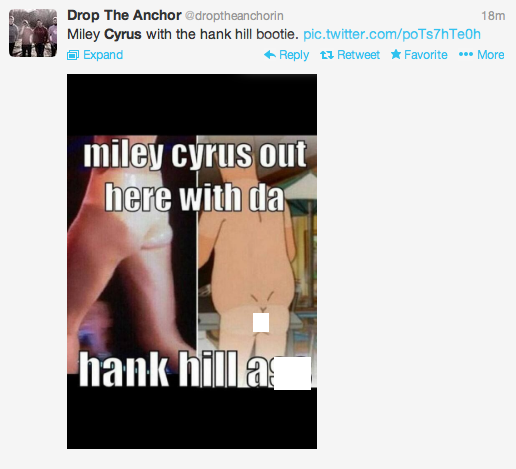
Task: Click the Expand text label
Action: point(103,55)
